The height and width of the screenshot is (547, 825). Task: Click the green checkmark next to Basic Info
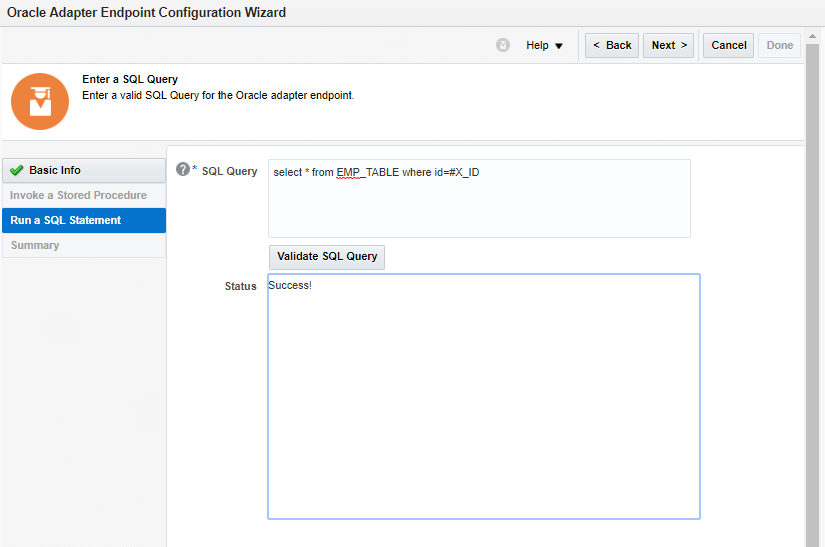17,170
